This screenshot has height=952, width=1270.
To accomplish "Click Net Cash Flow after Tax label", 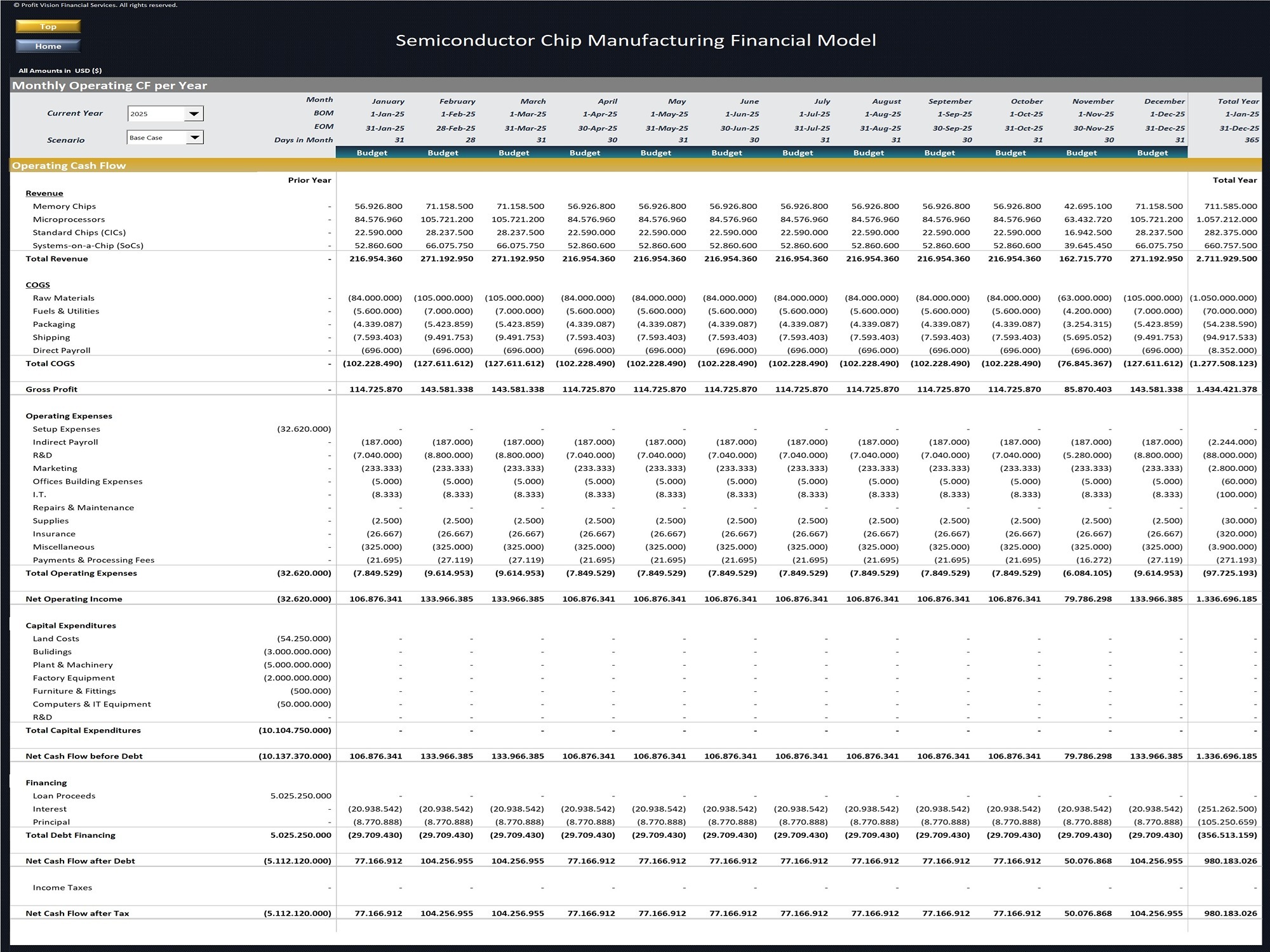I will tap(77, 914).
